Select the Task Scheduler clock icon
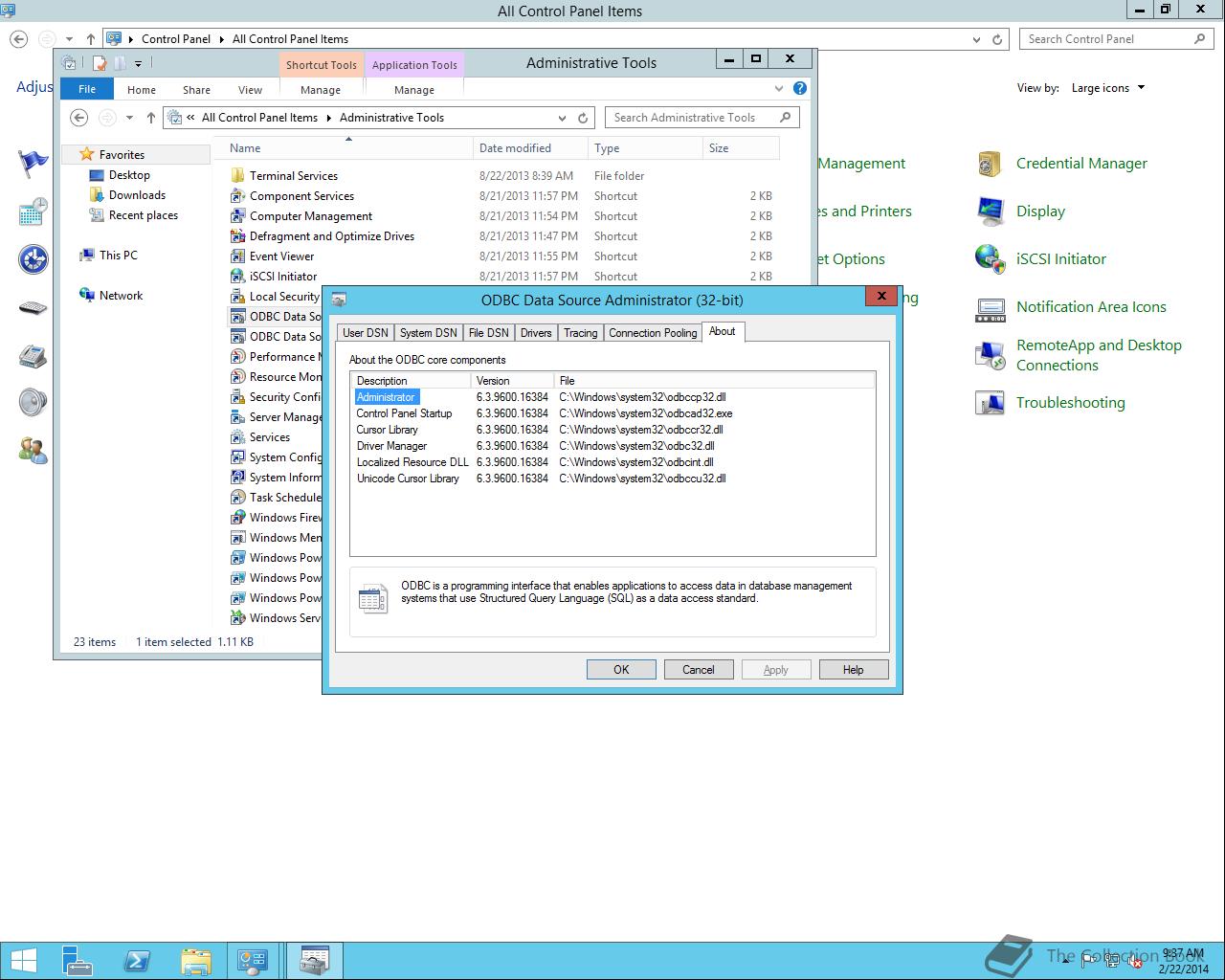1225x980 pixels. coord(238,498)
